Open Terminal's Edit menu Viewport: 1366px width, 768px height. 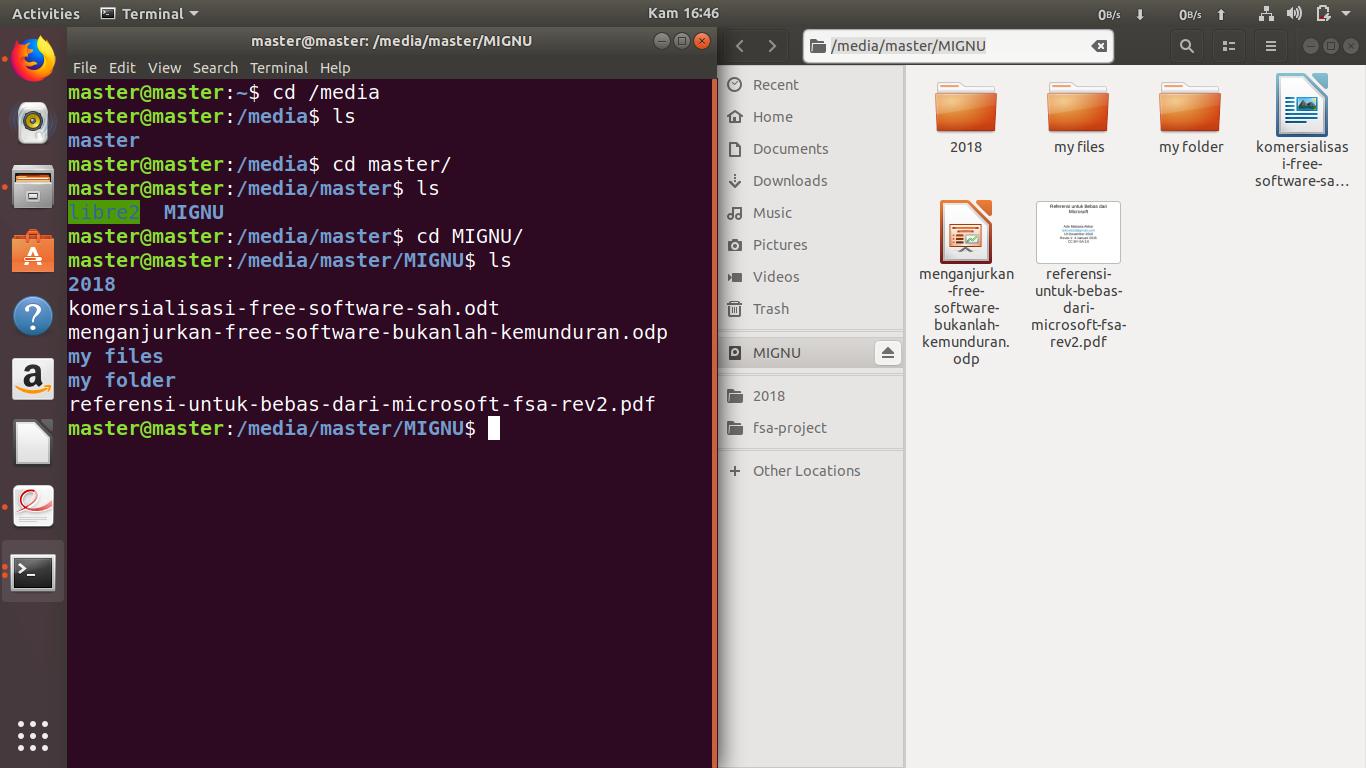(x=122, y=67)
